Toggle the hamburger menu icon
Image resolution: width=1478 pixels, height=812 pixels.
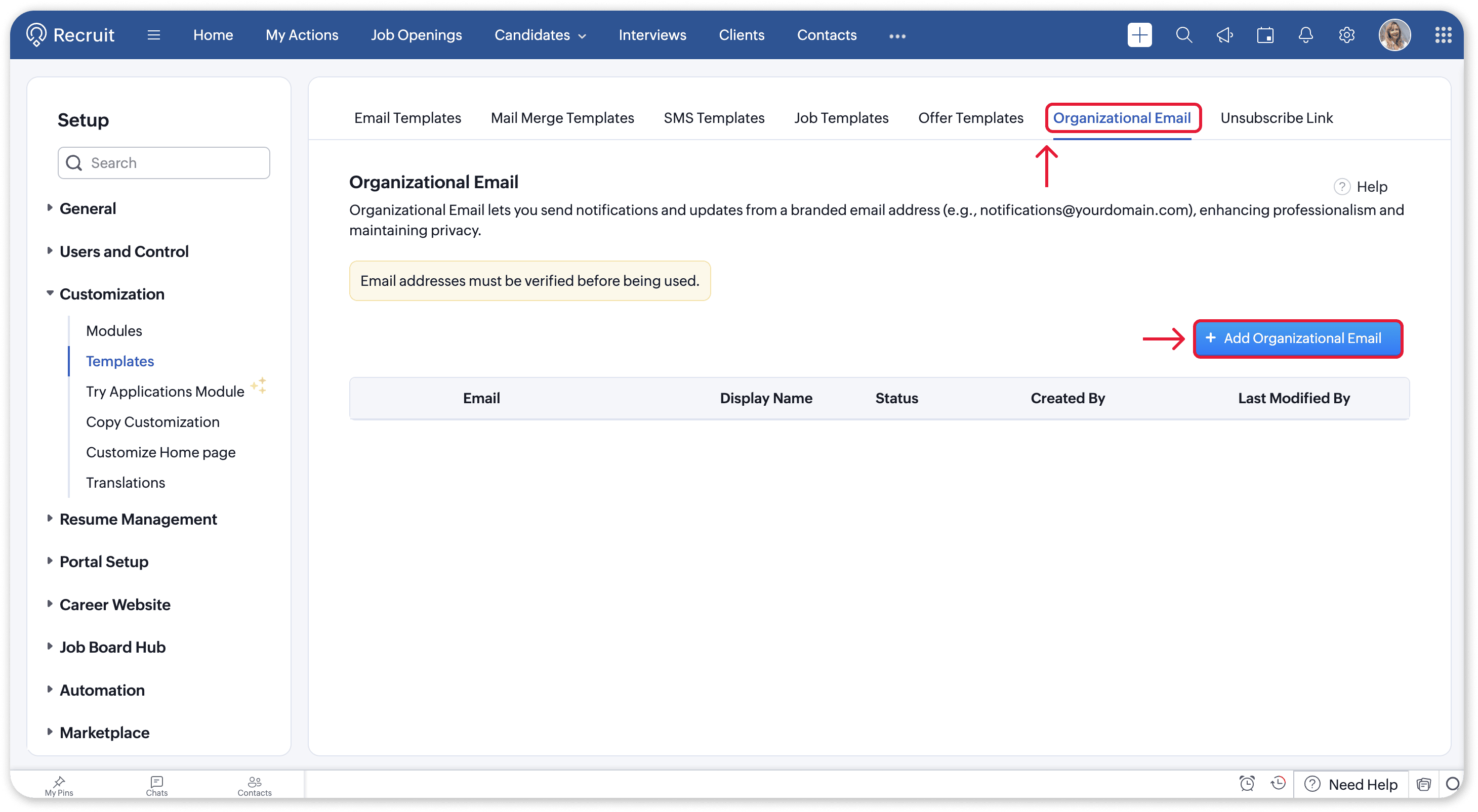154,35
